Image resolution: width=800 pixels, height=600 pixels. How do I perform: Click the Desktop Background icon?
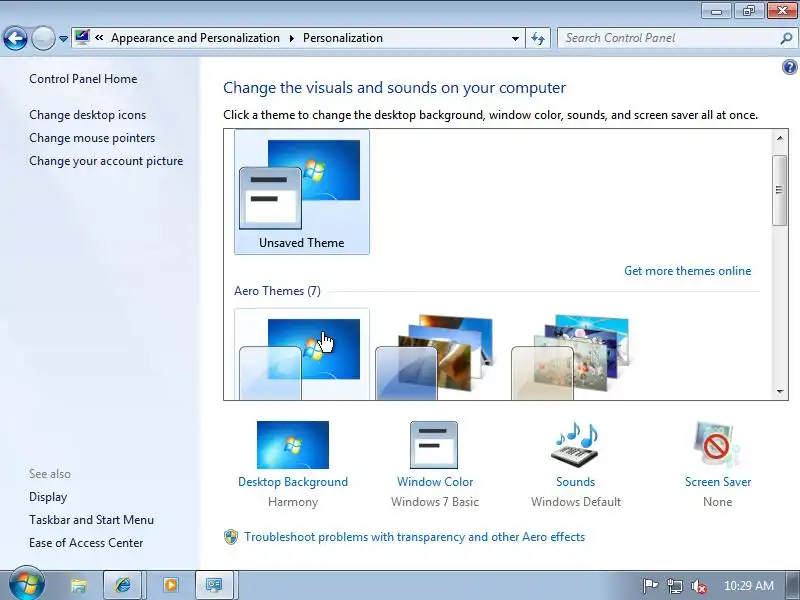293,444
